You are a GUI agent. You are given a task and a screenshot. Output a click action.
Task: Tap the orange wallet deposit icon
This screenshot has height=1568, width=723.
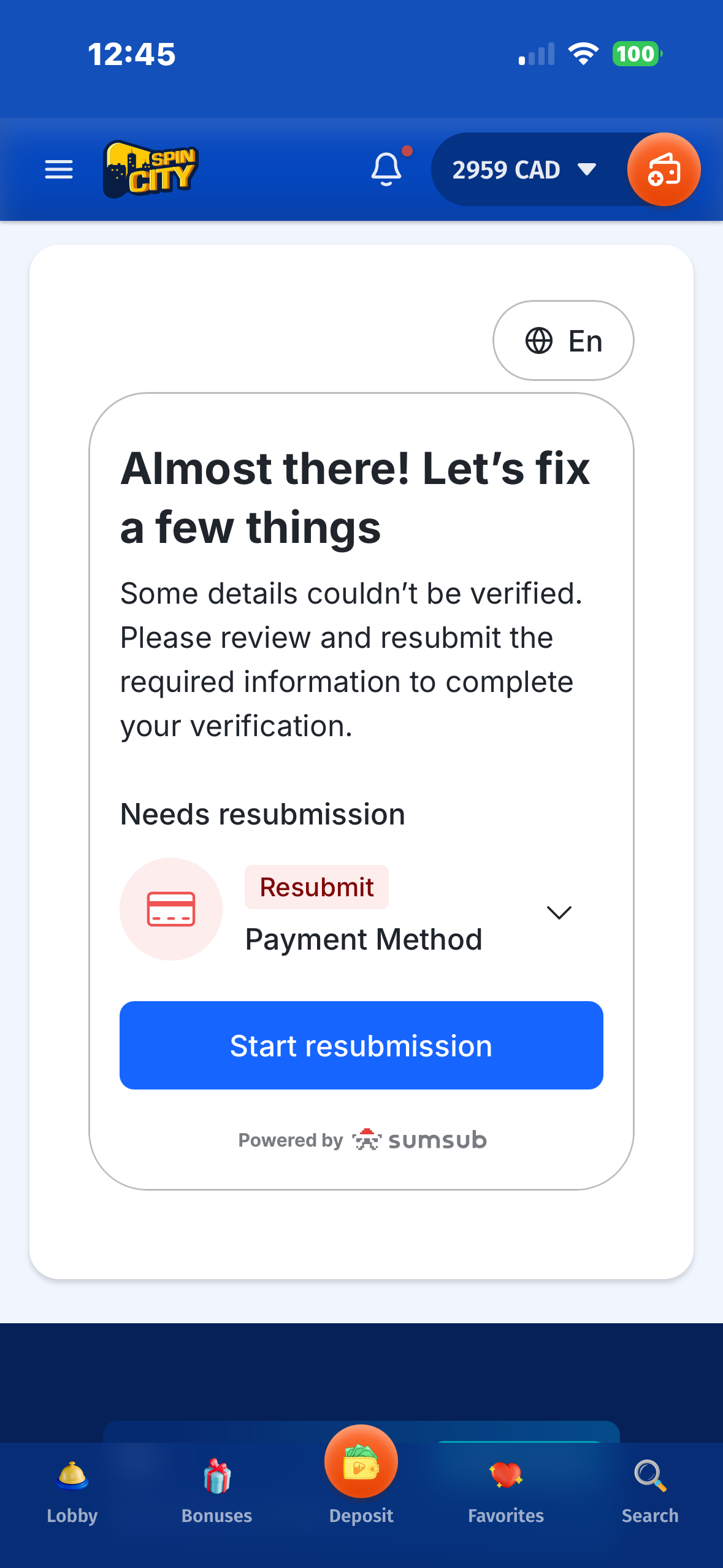pyautogui.click(x=664, y=169)
